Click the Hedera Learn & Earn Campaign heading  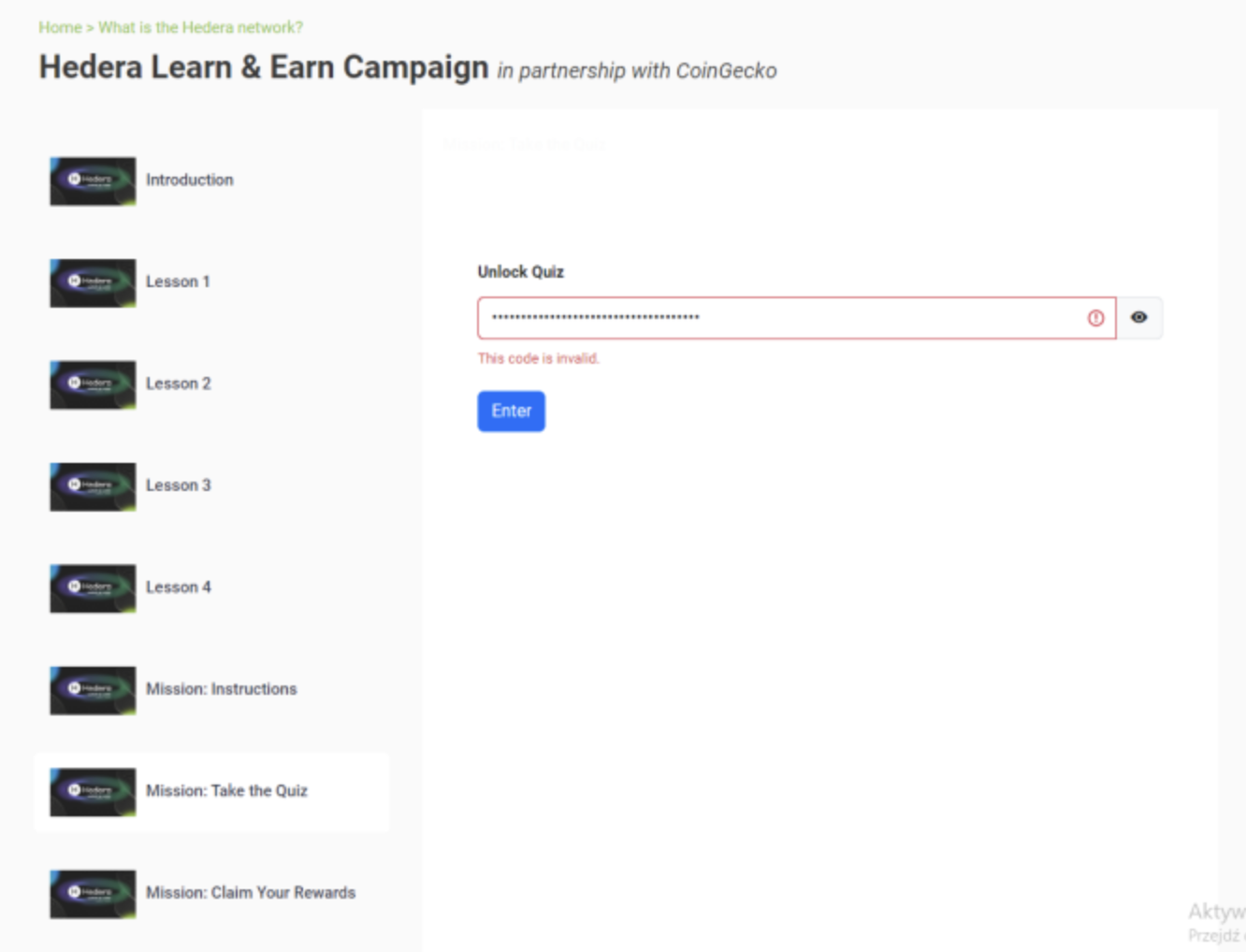264,67
